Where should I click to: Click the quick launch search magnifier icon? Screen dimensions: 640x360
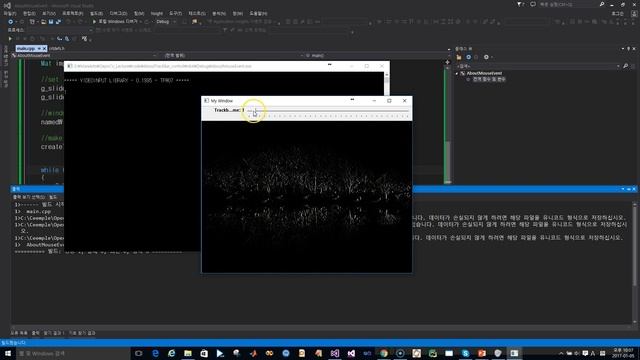click(602, 4)
